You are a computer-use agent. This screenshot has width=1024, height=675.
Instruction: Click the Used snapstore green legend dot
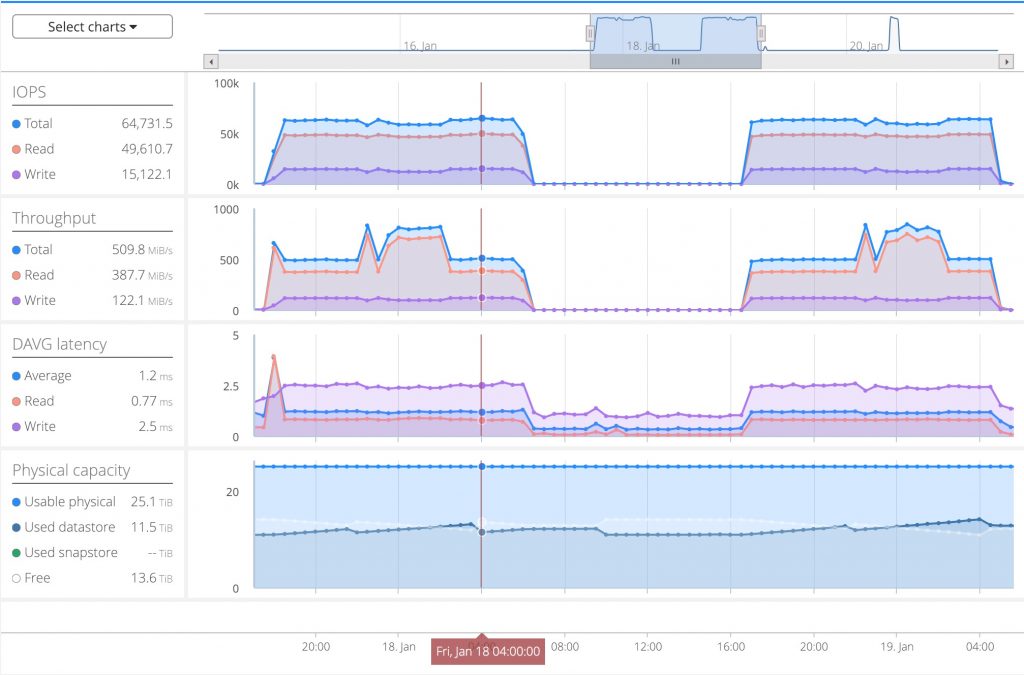click(16, 553)
